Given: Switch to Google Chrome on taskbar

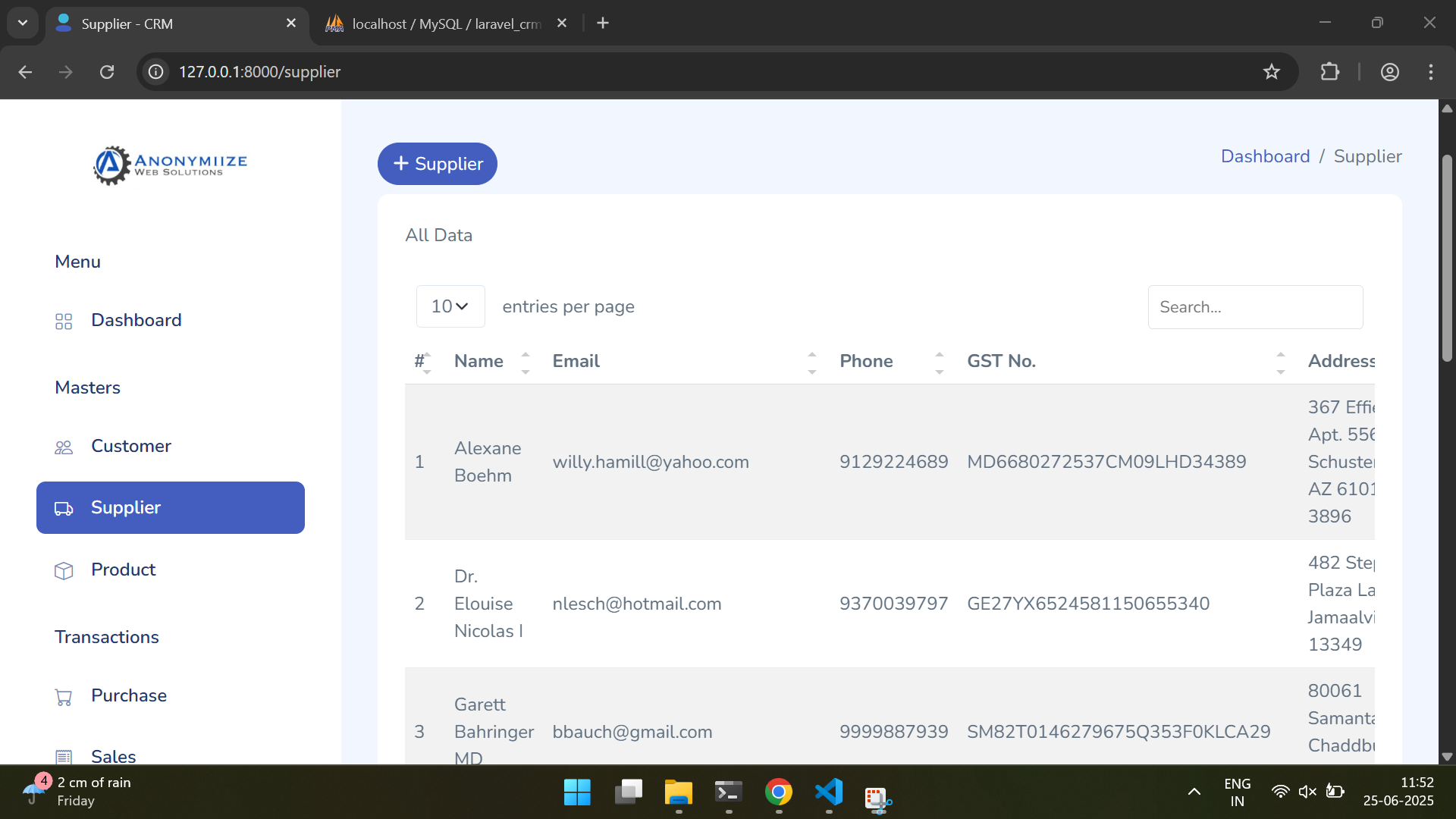Looking at the screenshot, I should (x=779, y=792).
